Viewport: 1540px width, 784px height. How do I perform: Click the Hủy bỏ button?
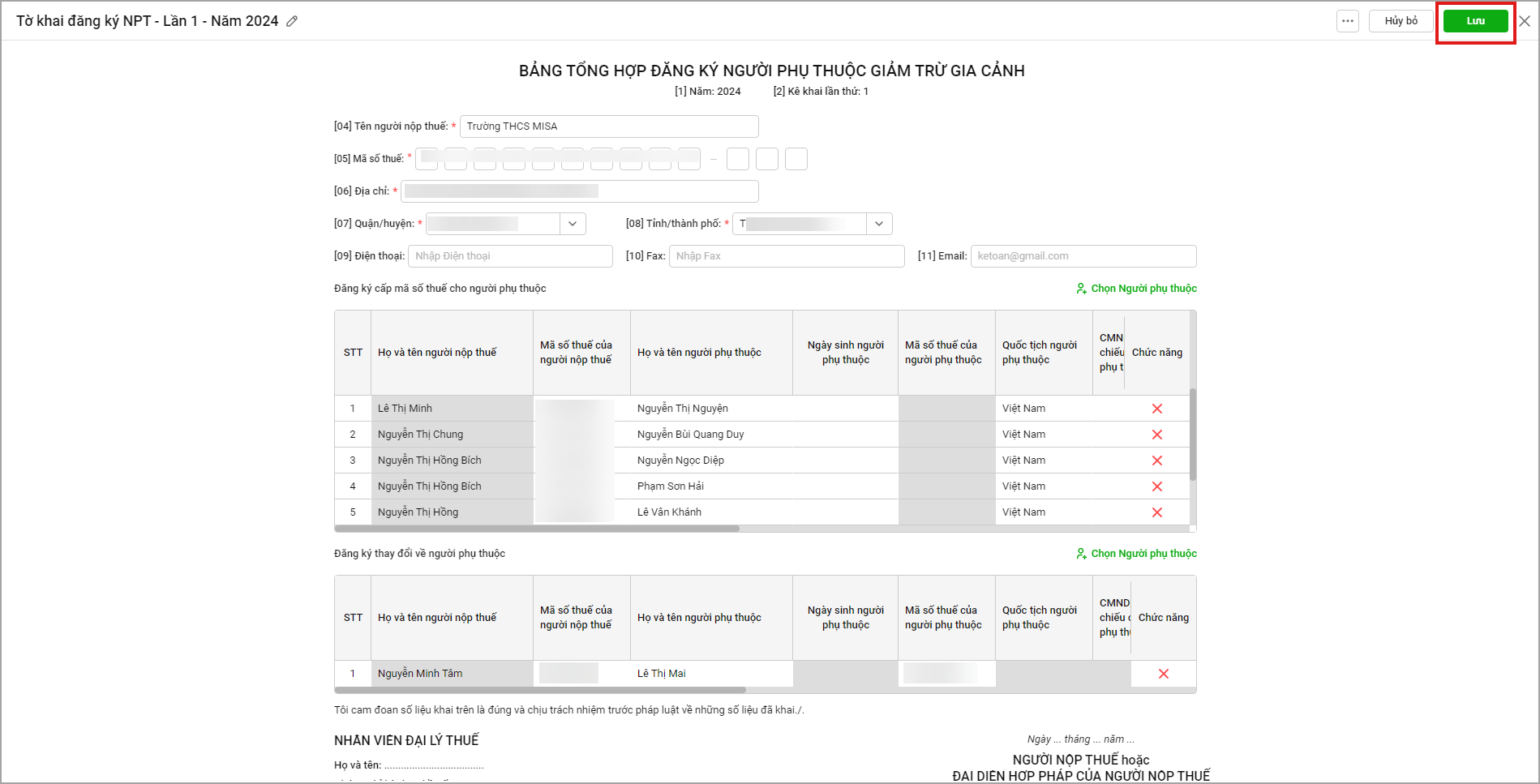click(1401, 21)
